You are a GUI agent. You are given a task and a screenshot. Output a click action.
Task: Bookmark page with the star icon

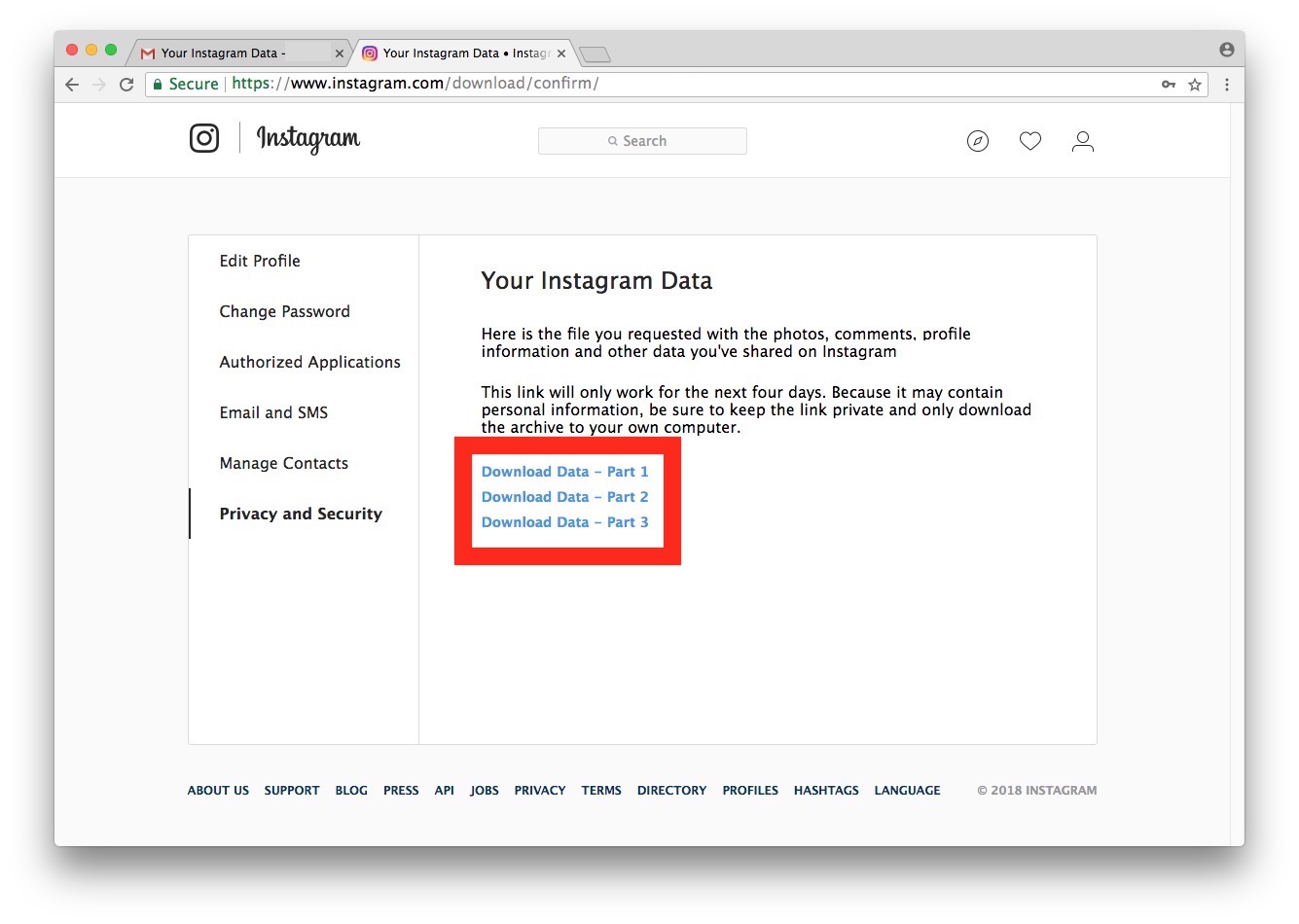(1195, 85)
